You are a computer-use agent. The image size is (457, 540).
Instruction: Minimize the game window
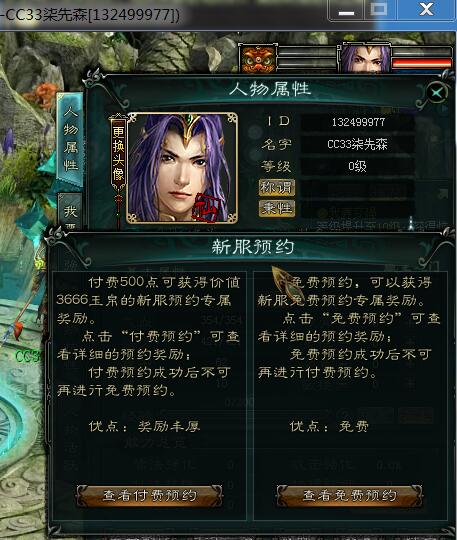[x=346, y=10]
